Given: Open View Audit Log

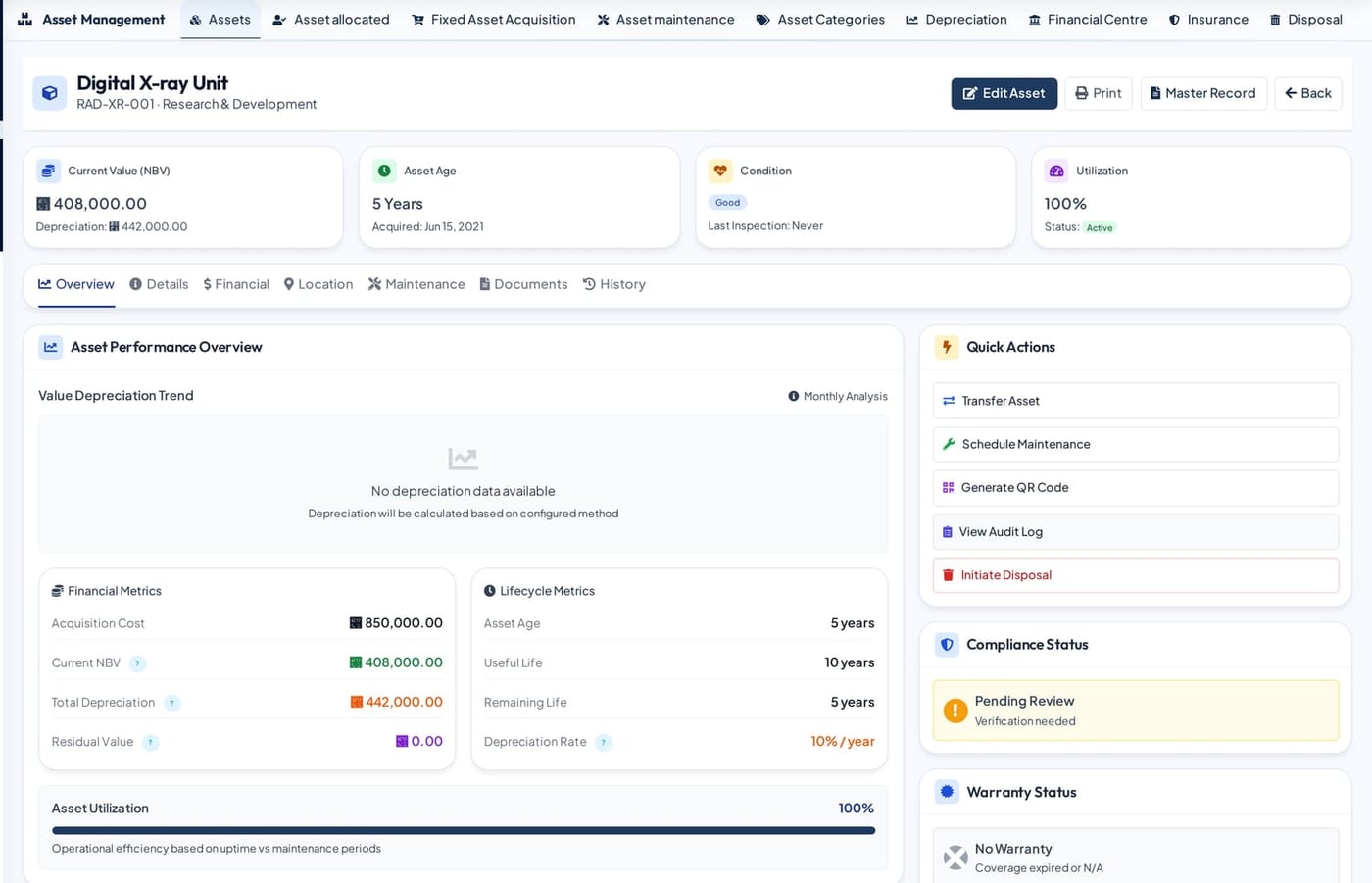Looking at the screenshot, I should tap(1136, 532).
